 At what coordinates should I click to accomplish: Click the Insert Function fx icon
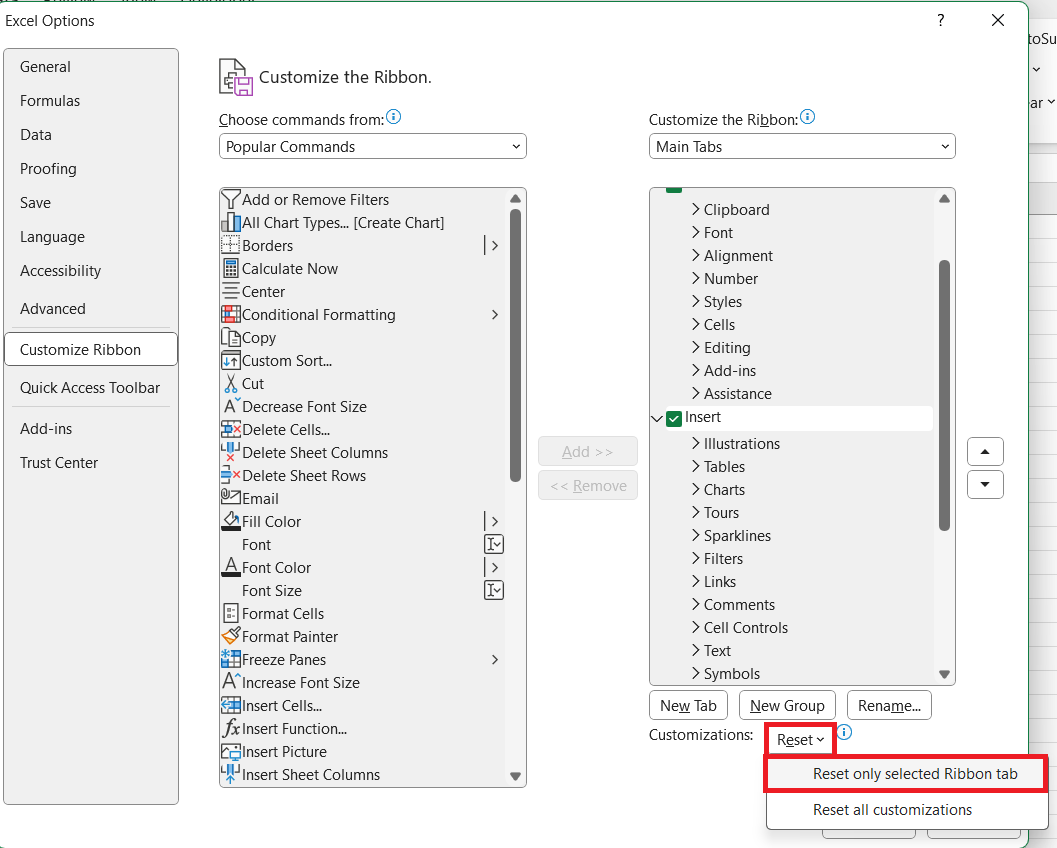coord(231,728)
